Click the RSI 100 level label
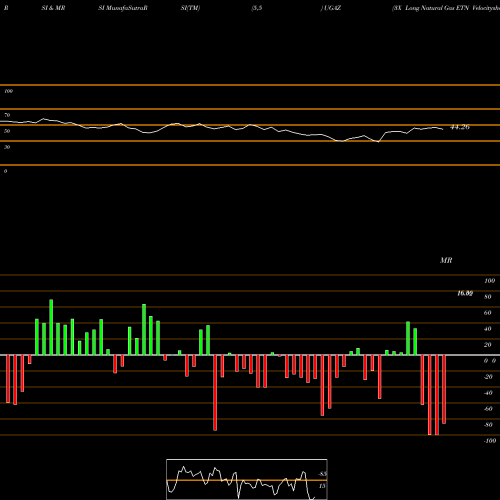Image resolution: width=500 pixels, height=500 pixels. [8, 91]
